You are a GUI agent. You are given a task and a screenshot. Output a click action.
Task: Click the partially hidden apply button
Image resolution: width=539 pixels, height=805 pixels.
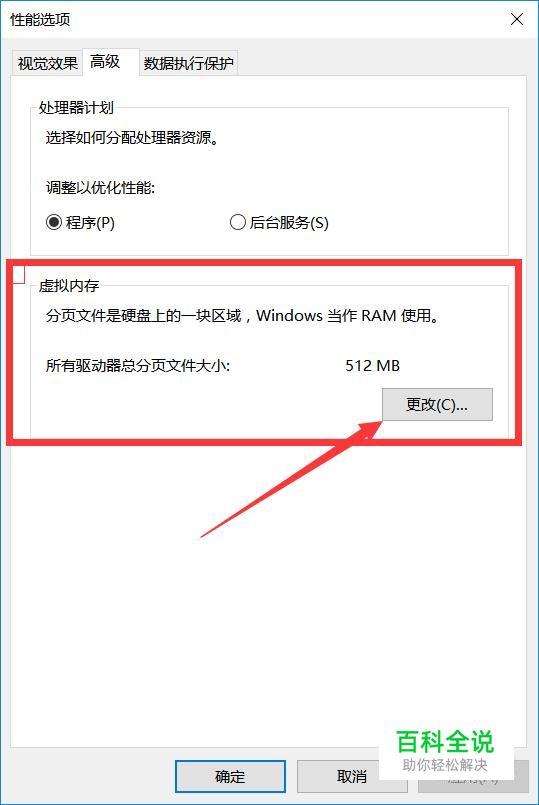473,779
